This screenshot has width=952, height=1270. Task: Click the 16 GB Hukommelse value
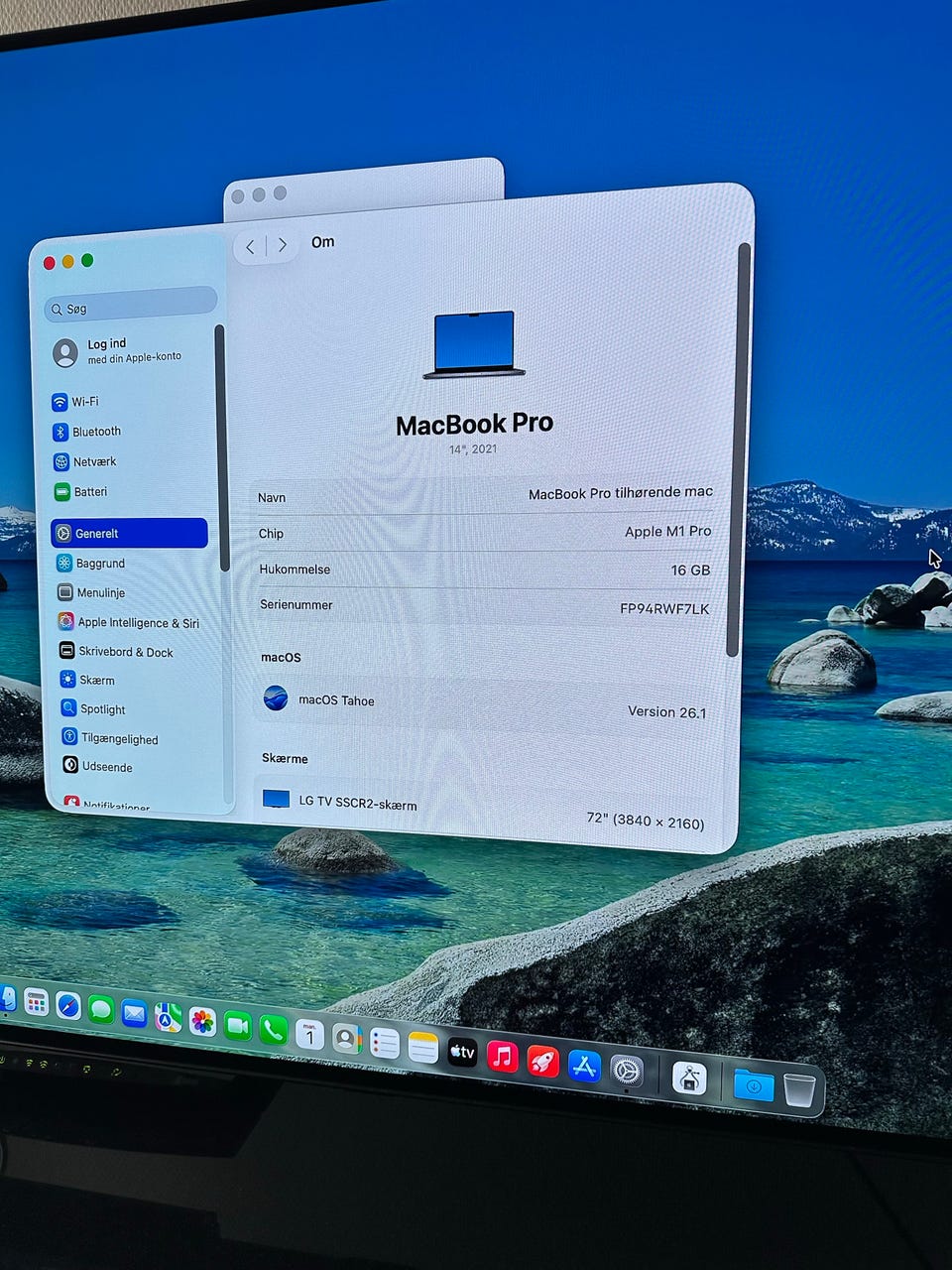(690, 570)
